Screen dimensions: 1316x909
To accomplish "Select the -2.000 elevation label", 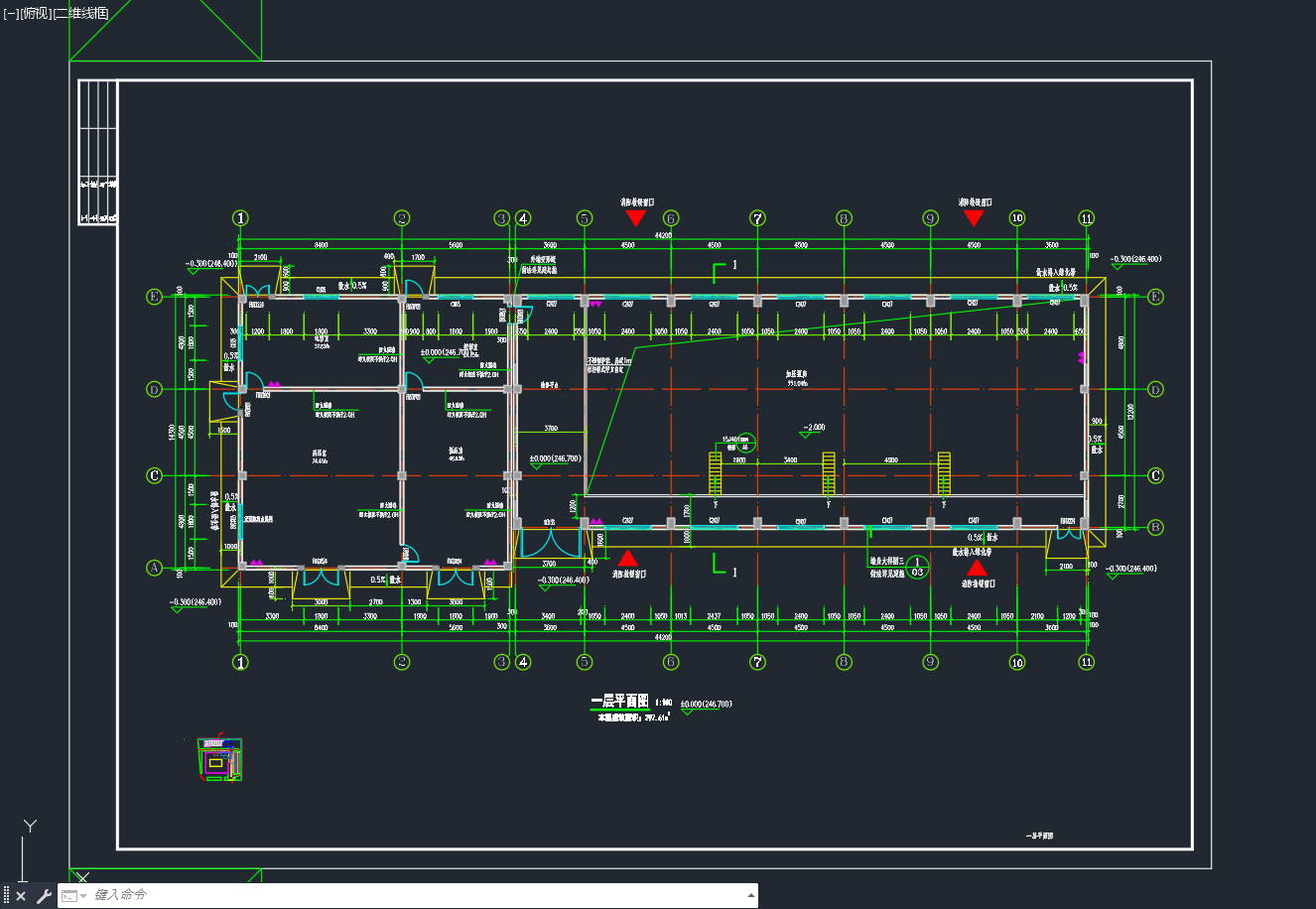I will (812, 428).
